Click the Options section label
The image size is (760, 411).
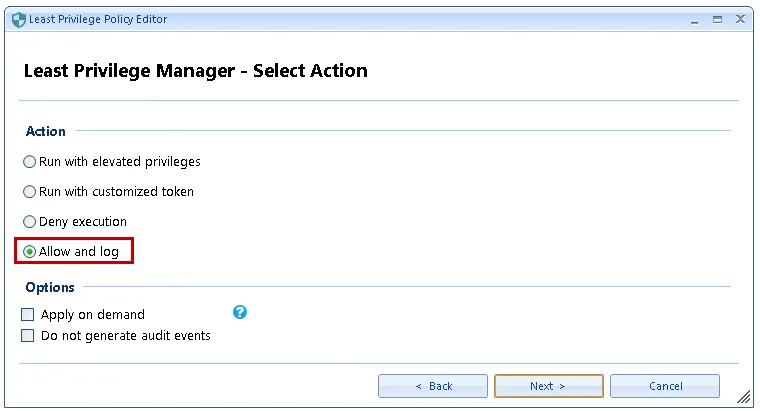pyautogui.click(x=50, y=287)
